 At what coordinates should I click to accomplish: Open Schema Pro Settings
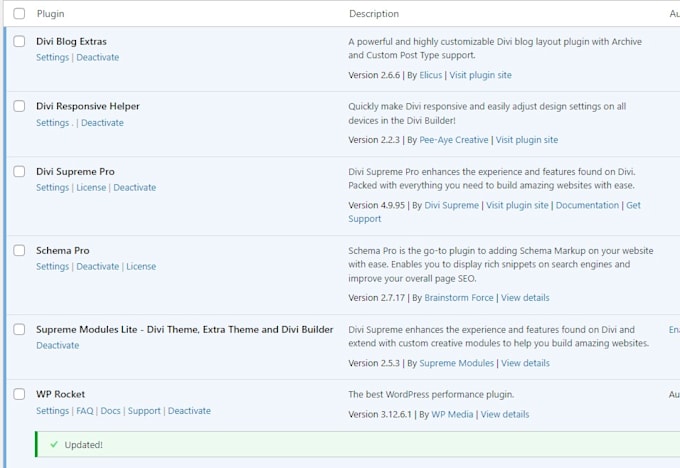52,266
